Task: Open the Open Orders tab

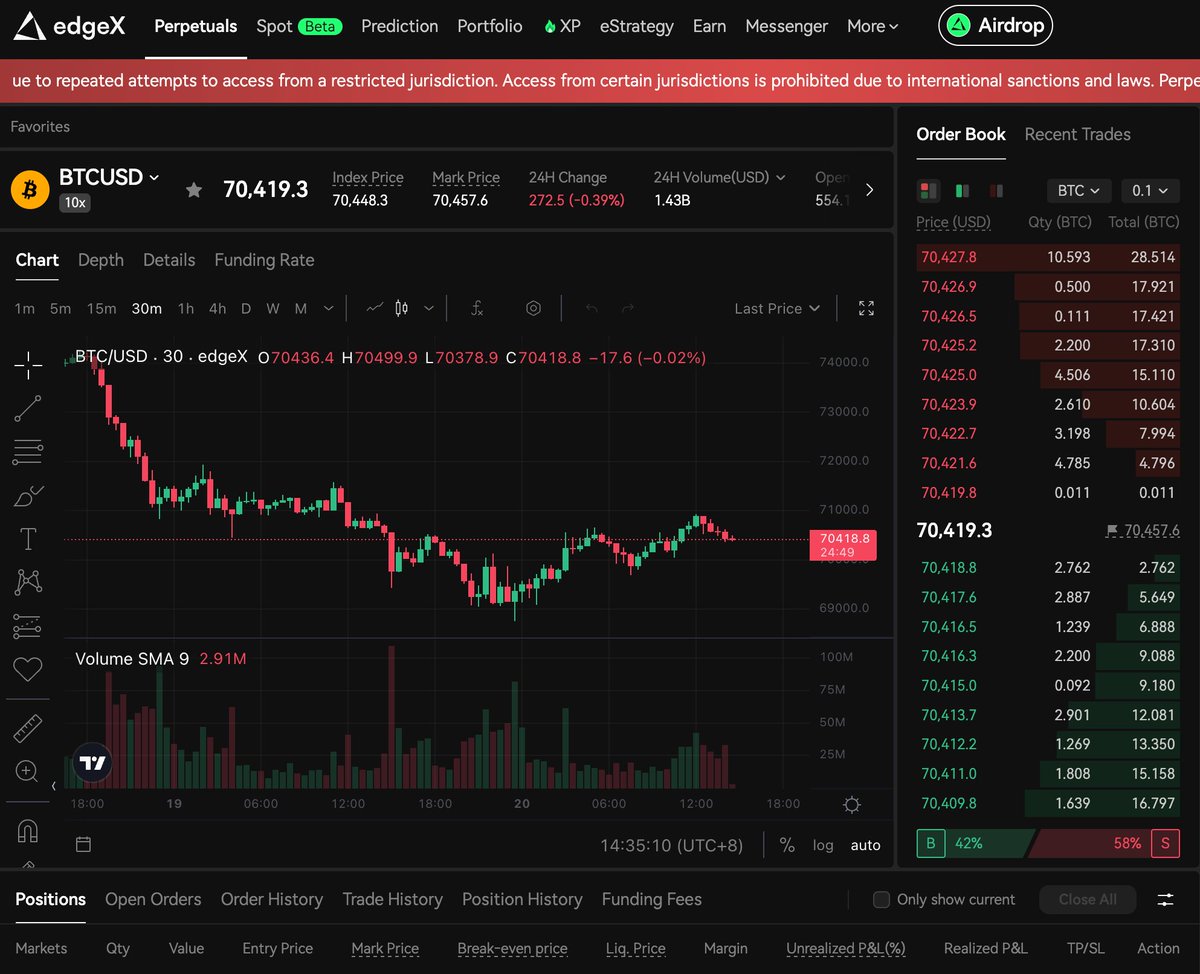Action: tap(153, 899)
